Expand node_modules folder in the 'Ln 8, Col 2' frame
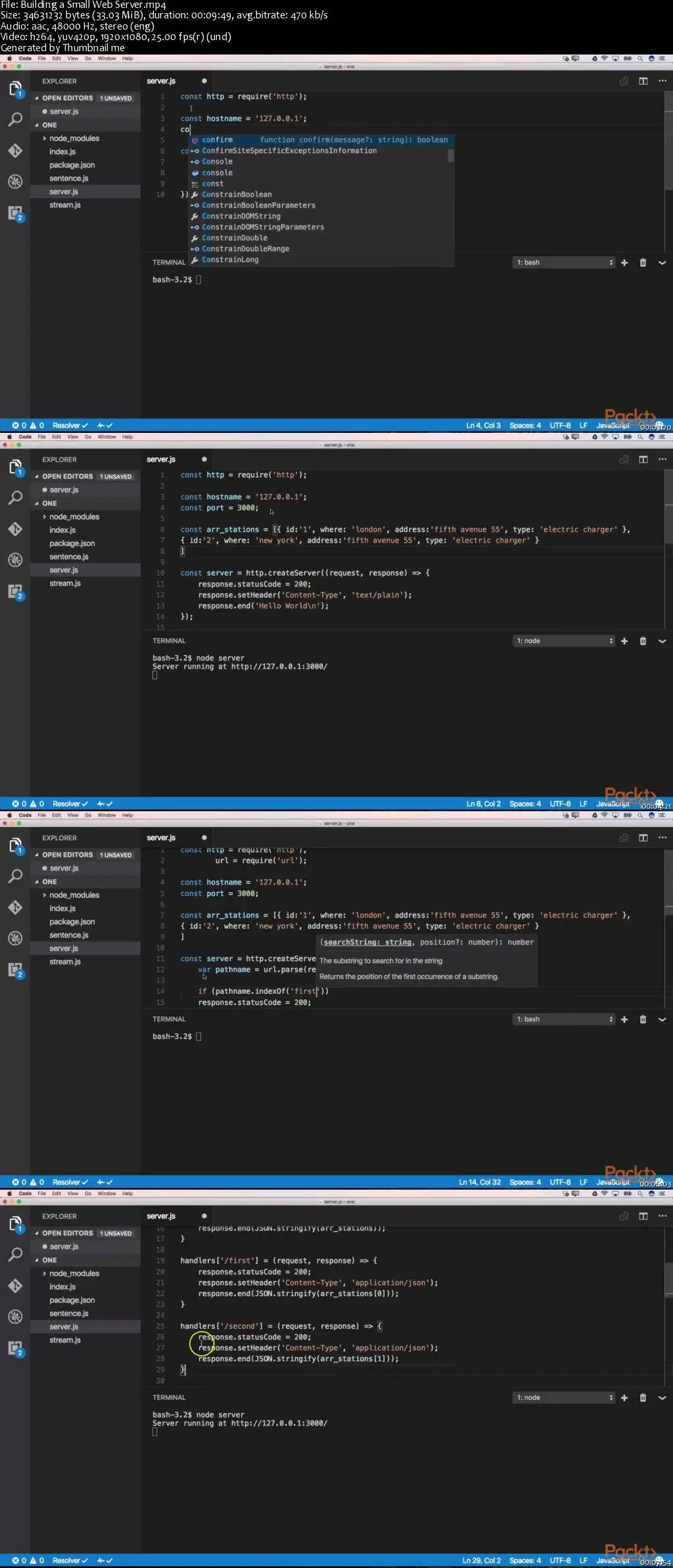Image resolution: width=673 pixels, height=1568 pixels. click(74, 517)
